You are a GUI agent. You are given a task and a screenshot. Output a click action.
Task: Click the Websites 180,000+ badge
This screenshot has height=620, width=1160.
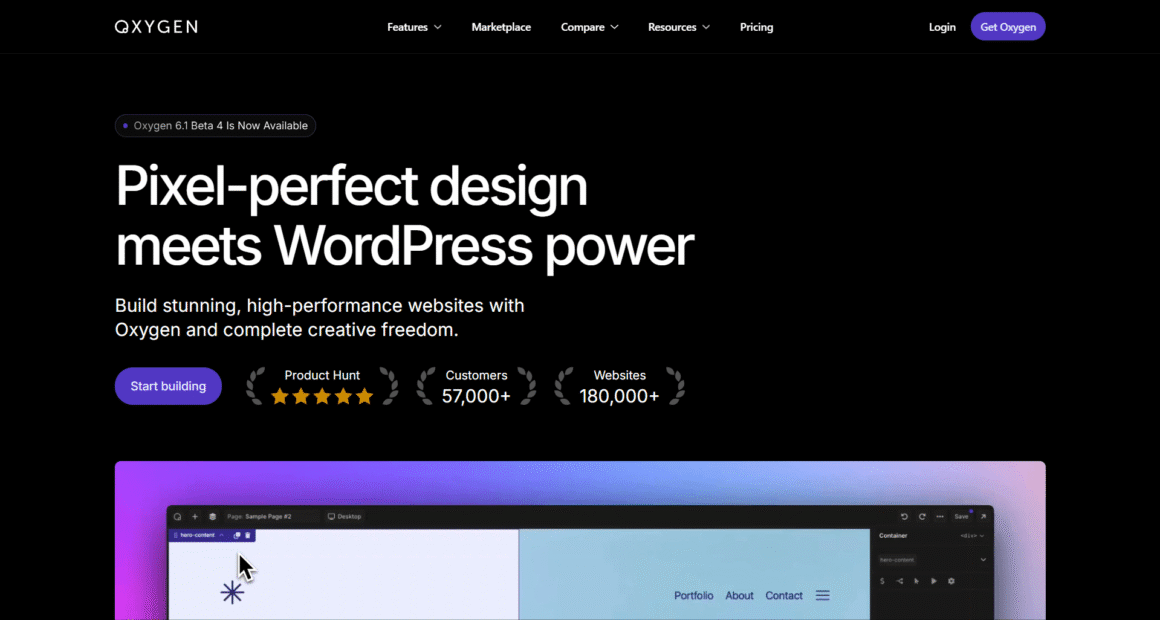619,386
